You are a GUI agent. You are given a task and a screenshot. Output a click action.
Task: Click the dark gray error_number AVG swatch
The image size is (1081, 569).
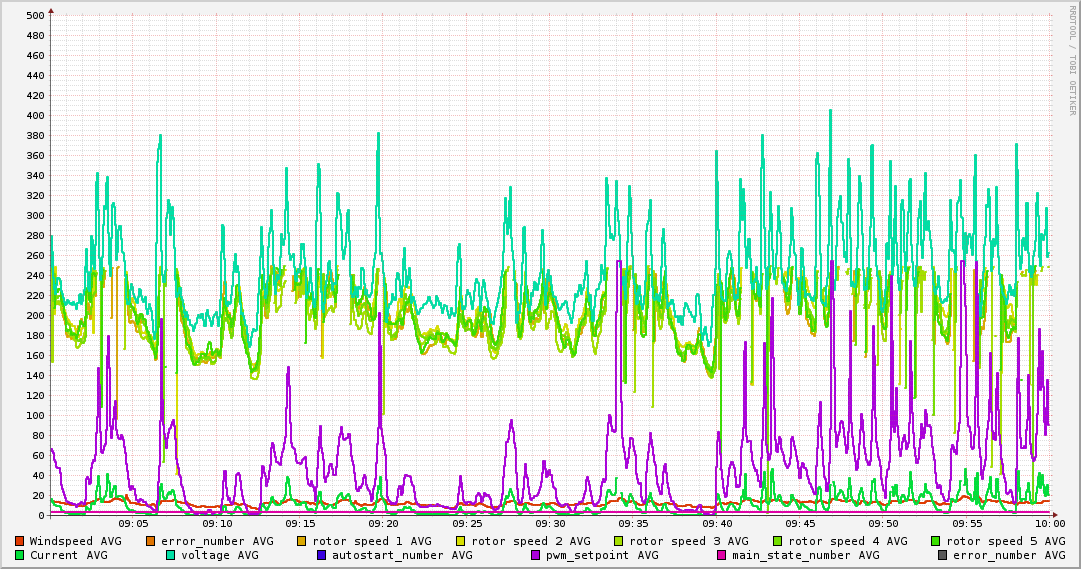point(942,555)
